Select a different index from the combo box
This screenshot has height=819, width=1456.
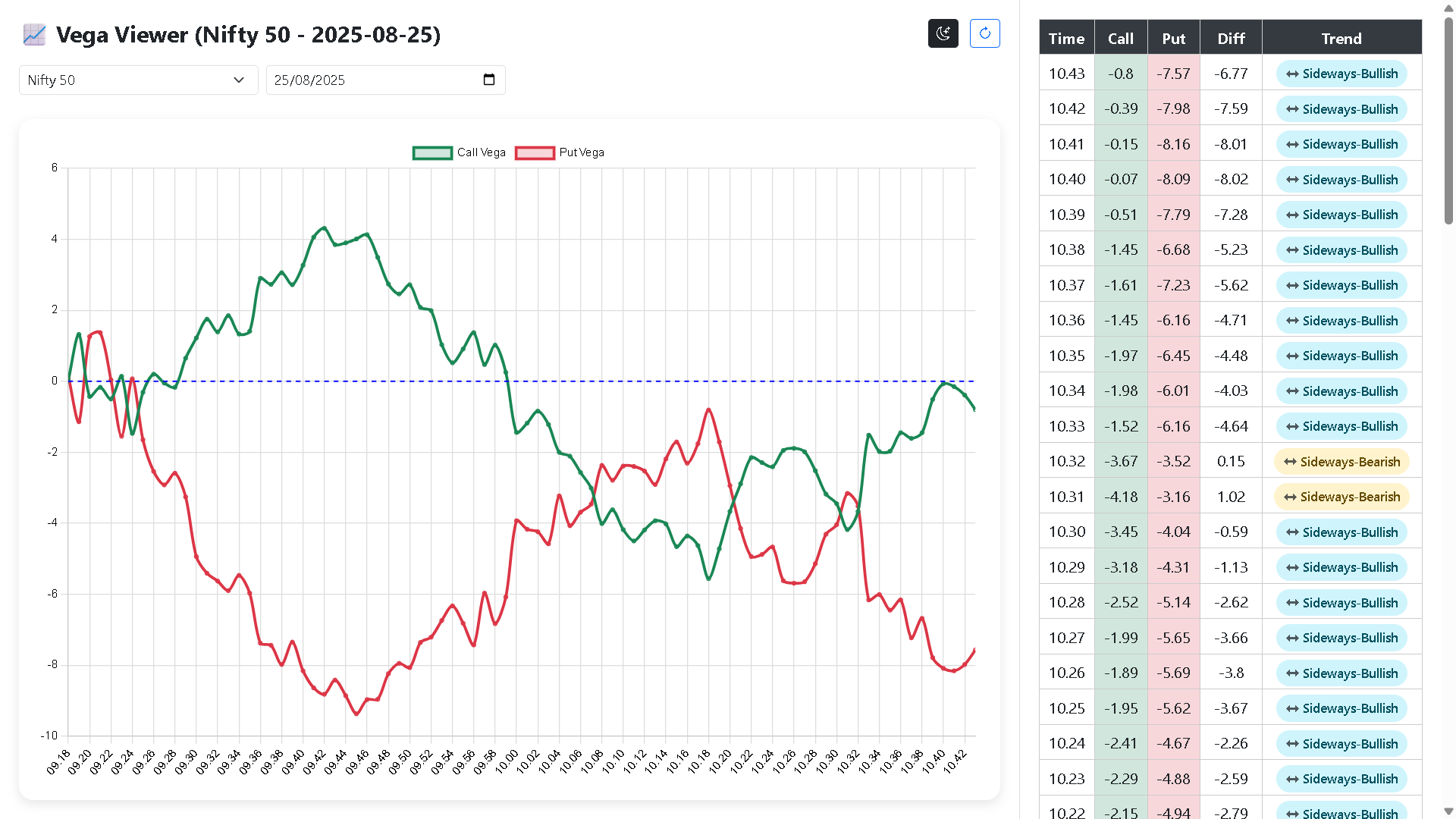tap(138, 80)
